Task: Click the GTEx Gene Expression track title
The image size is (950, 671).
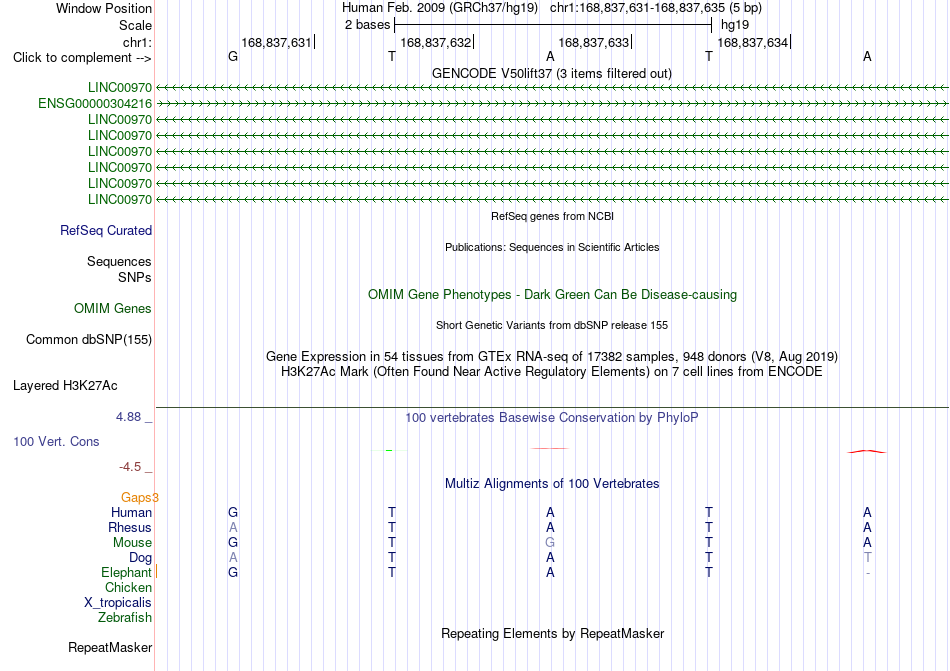Action: point(552,357)
